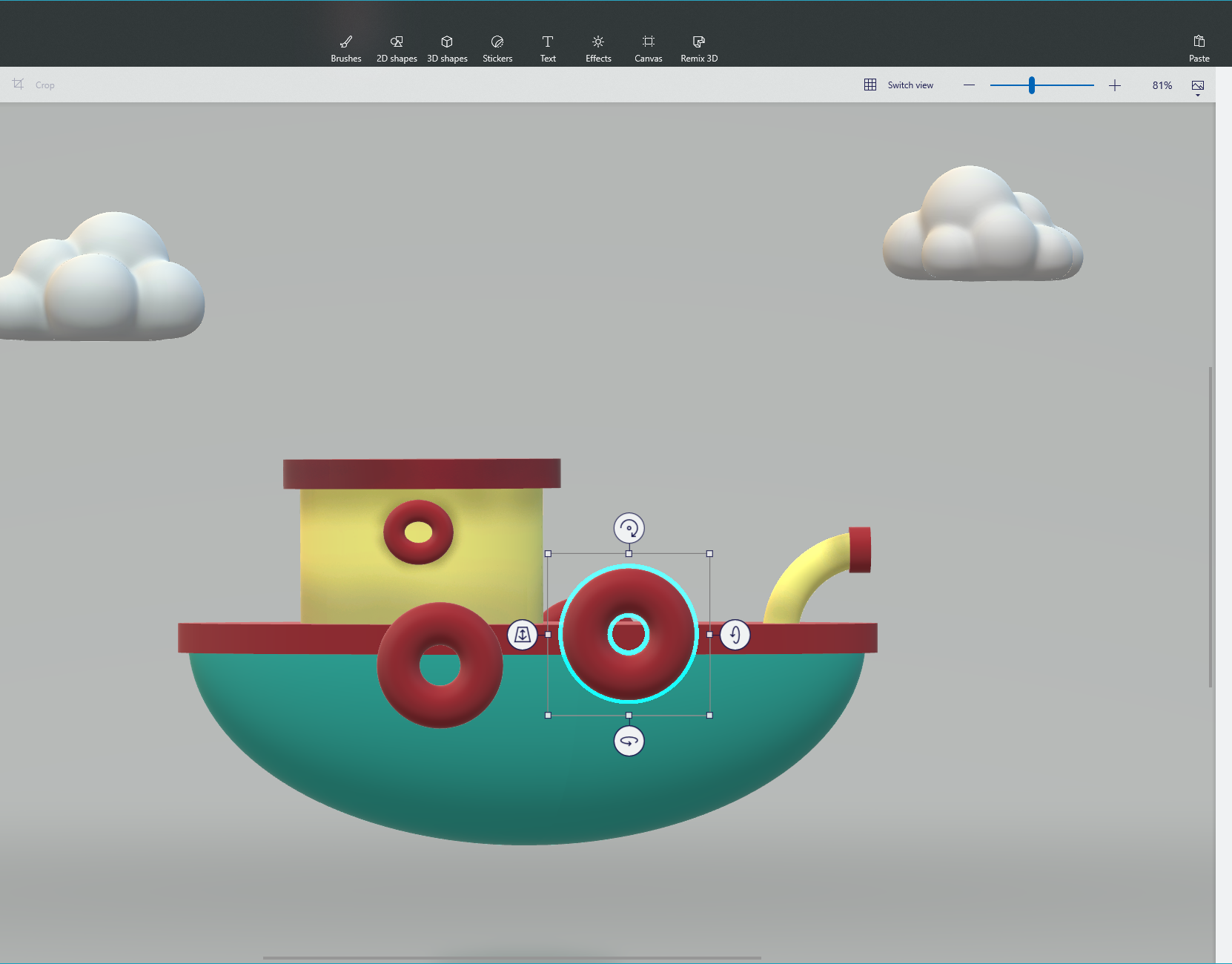
Task: Toggle Switch view mode
Action: click(899, 85)
